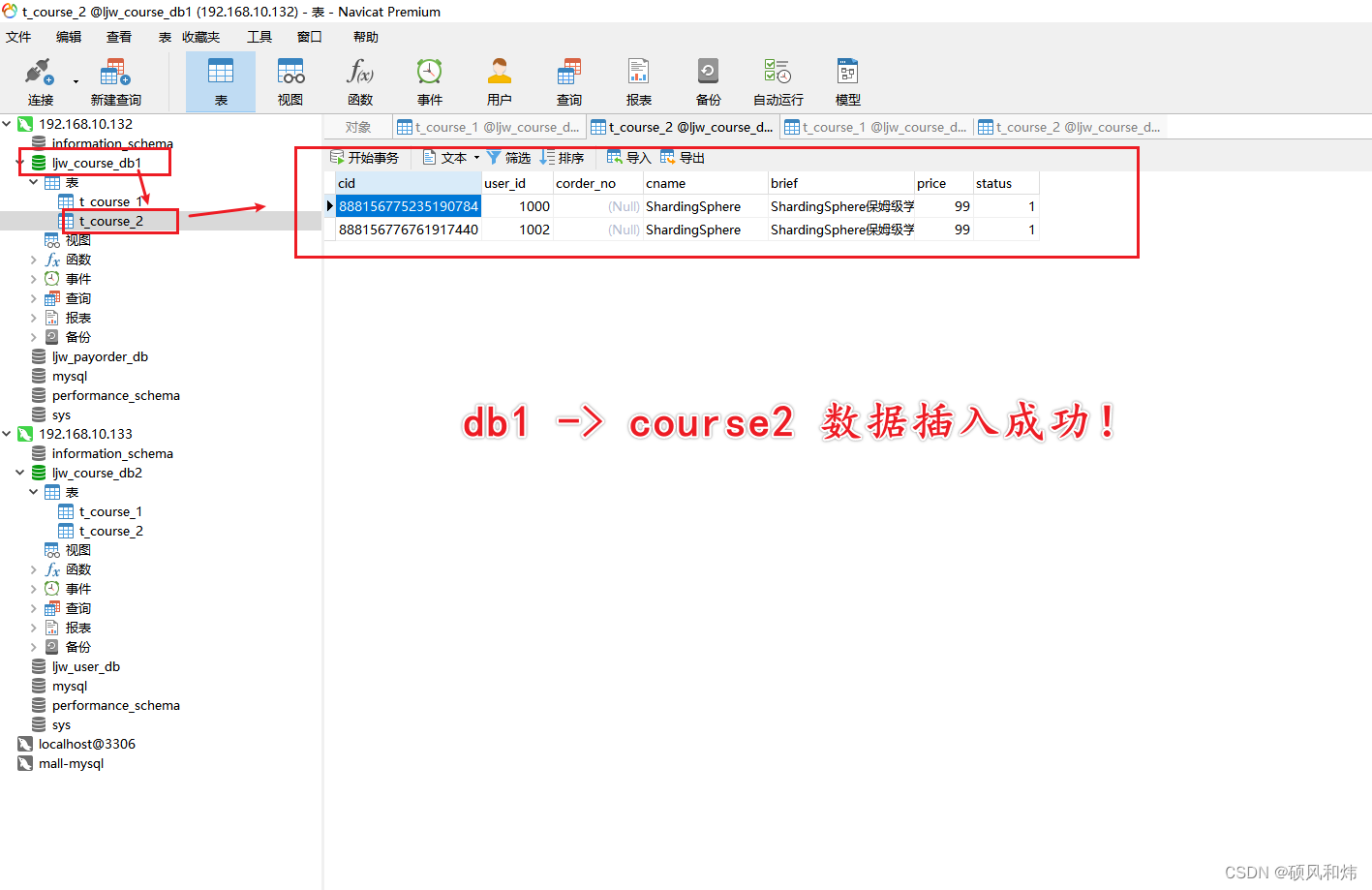Select the Table (表) toolbar icon
The image size is (1372, 890).
pyautogui.click(x=221, y=82)
